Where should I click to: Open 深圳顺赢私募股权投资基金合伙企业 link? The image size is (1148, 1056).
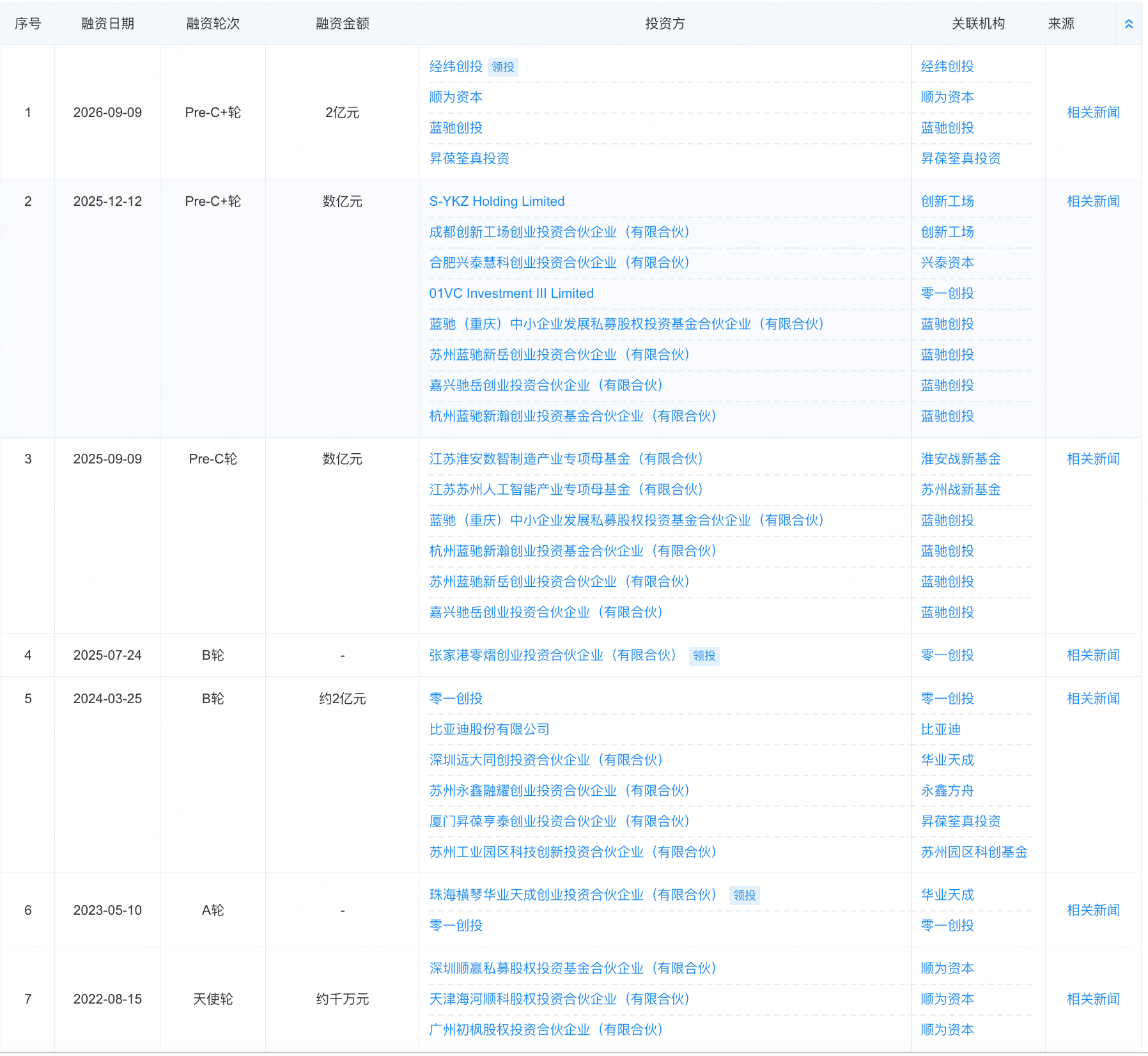573,968
